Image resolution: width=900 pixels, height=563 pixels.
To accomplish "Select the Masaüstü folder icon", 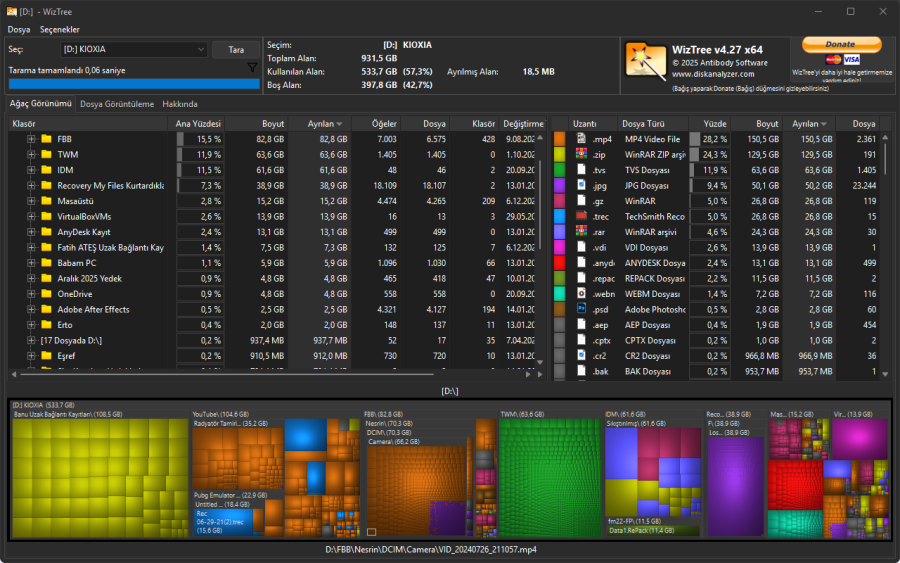I will tap(46, 201).
